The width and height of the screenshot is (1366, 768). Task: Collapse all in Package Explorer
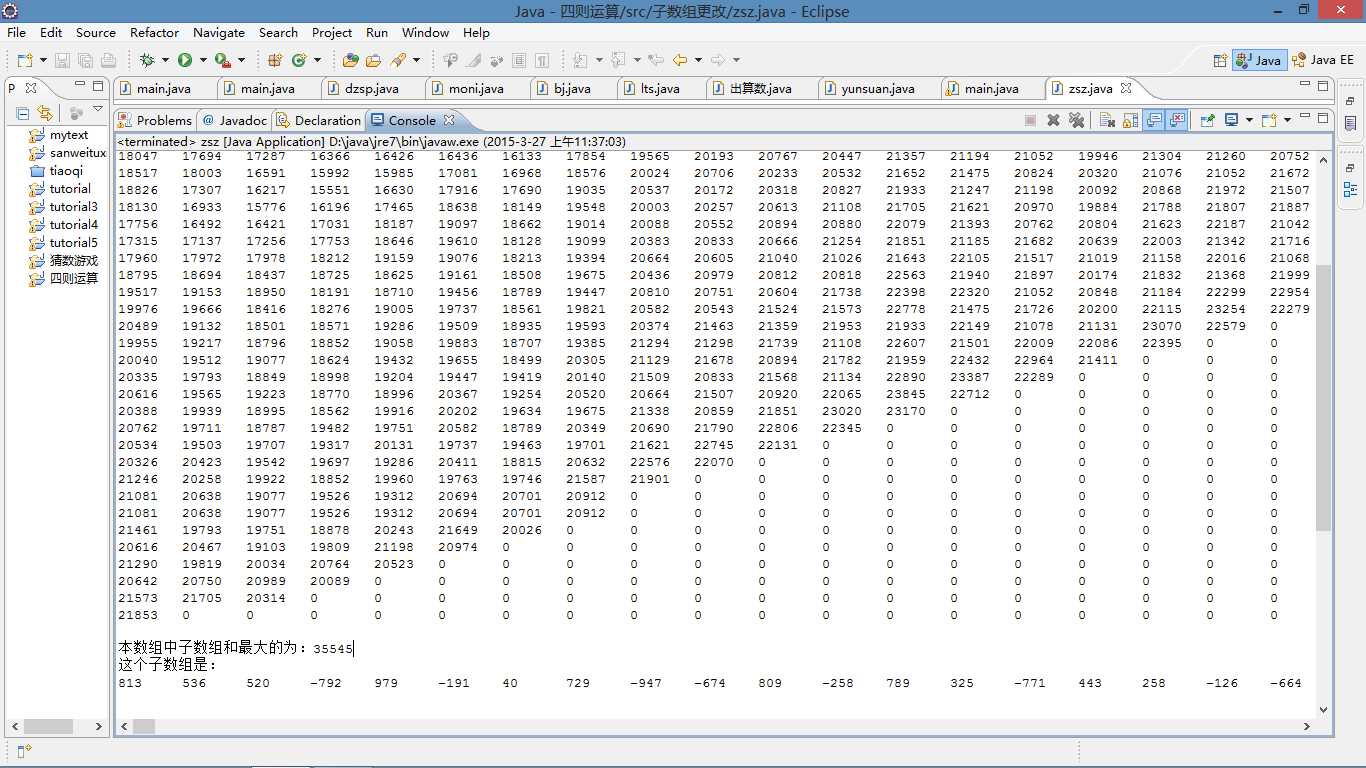[23, 113]
